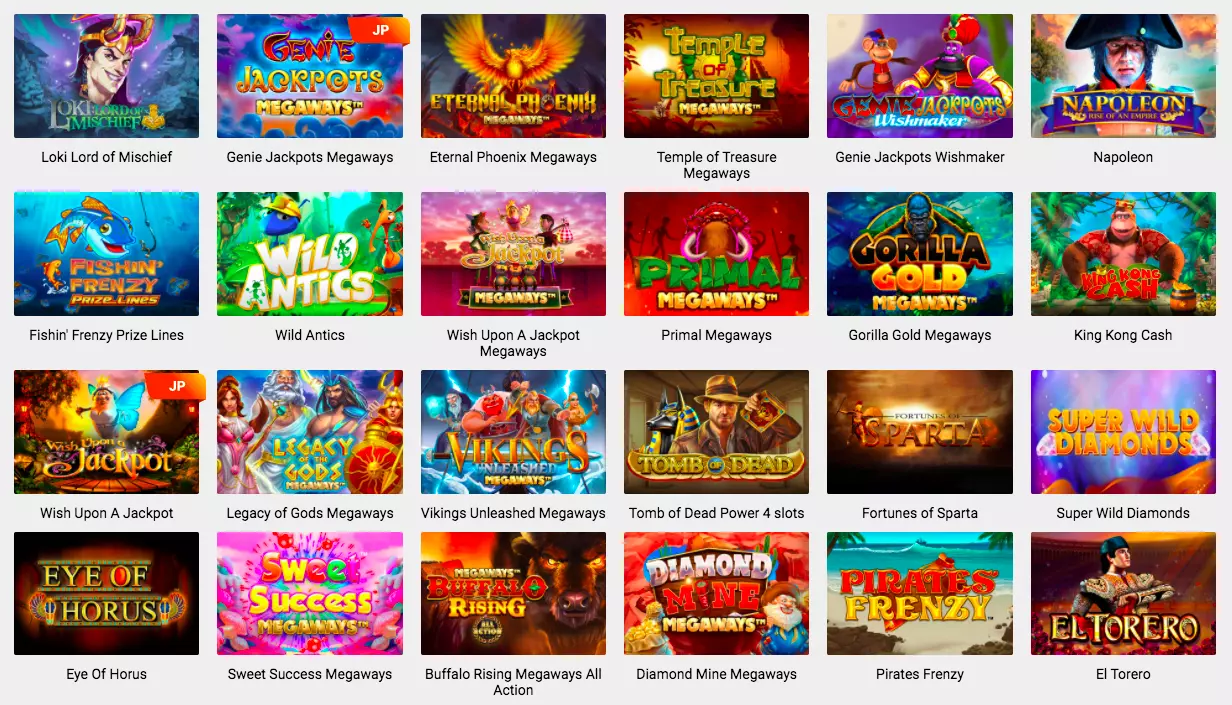Open the Loki Lord of Mischief game thumbnail
Viewport: 1232px width, 705px height.
[x=106, y=76]
